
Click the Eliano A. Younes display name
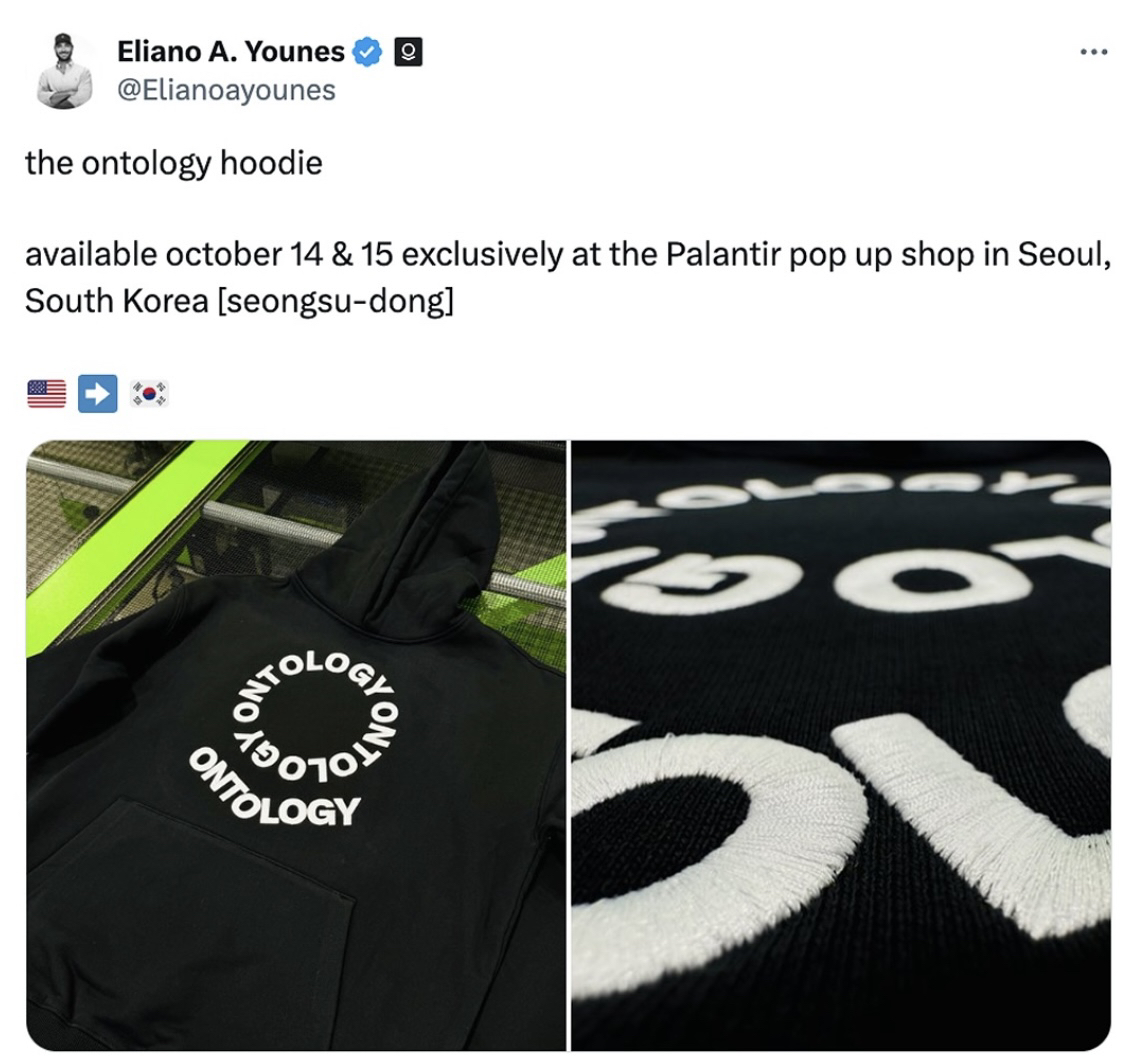pyautogui.click(x=231, y=51)
